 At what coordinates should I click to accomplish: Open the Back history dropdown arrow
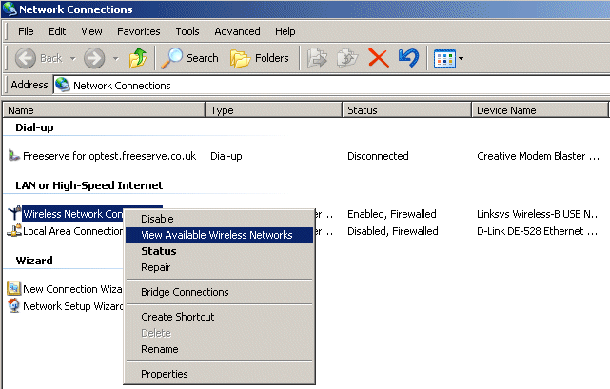tap(73, 59)
